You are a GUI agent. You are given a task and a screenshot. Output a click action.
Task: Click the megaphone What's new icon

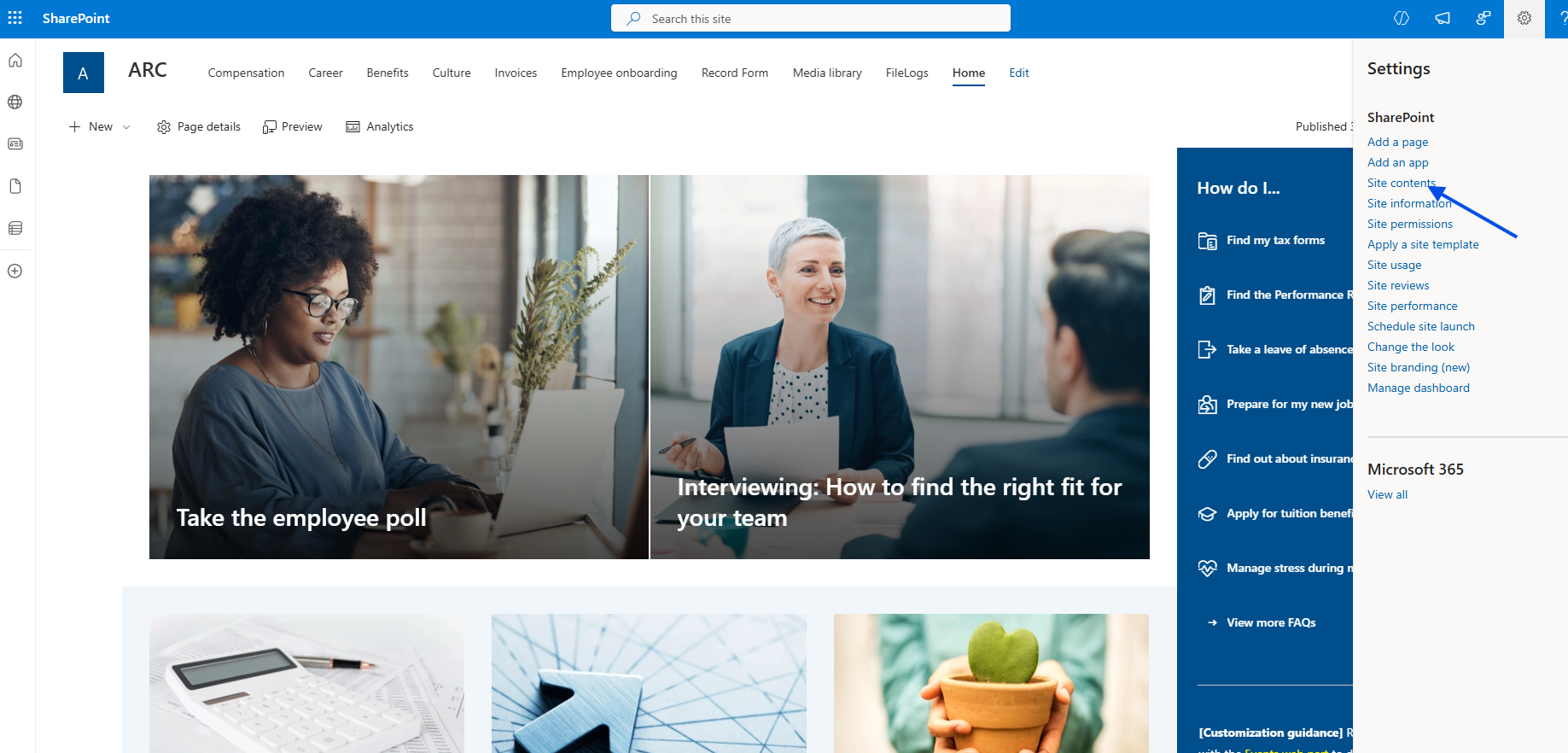[1443, 18]
